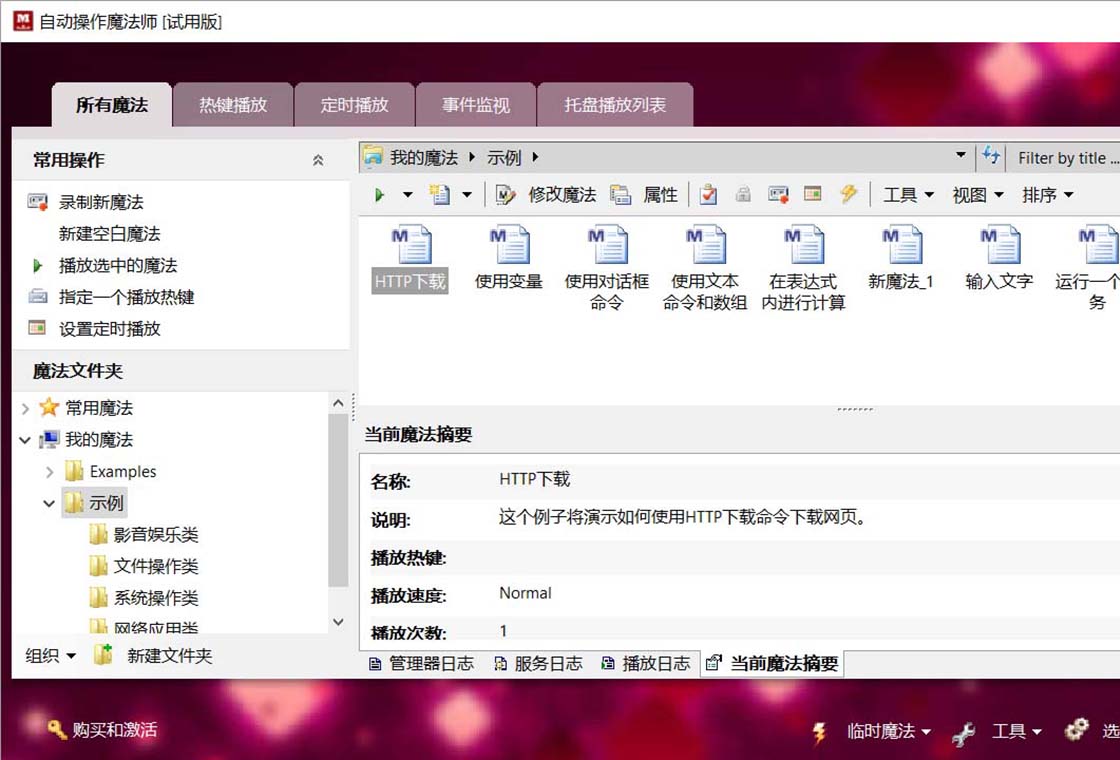Open the 工具 toolbar dropdown menu
This screenshot has width=1120, height=760.
[x=908, y=194]
